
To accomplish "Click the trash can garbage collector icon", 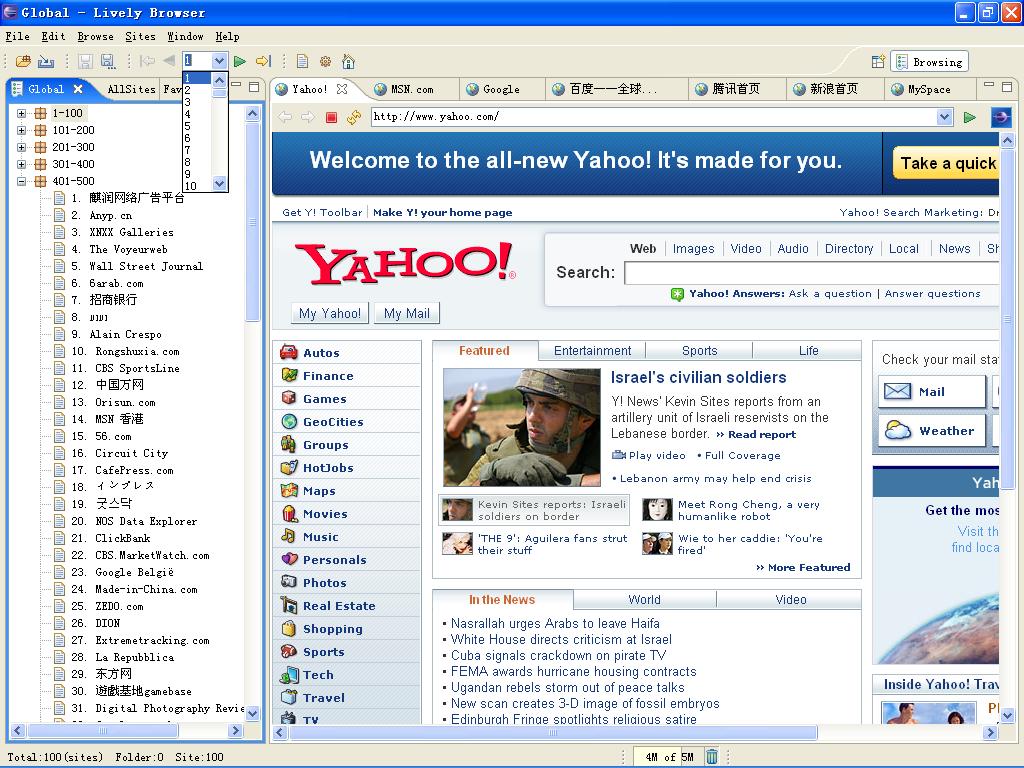I will pyautogui.click(x=712, y=757).
